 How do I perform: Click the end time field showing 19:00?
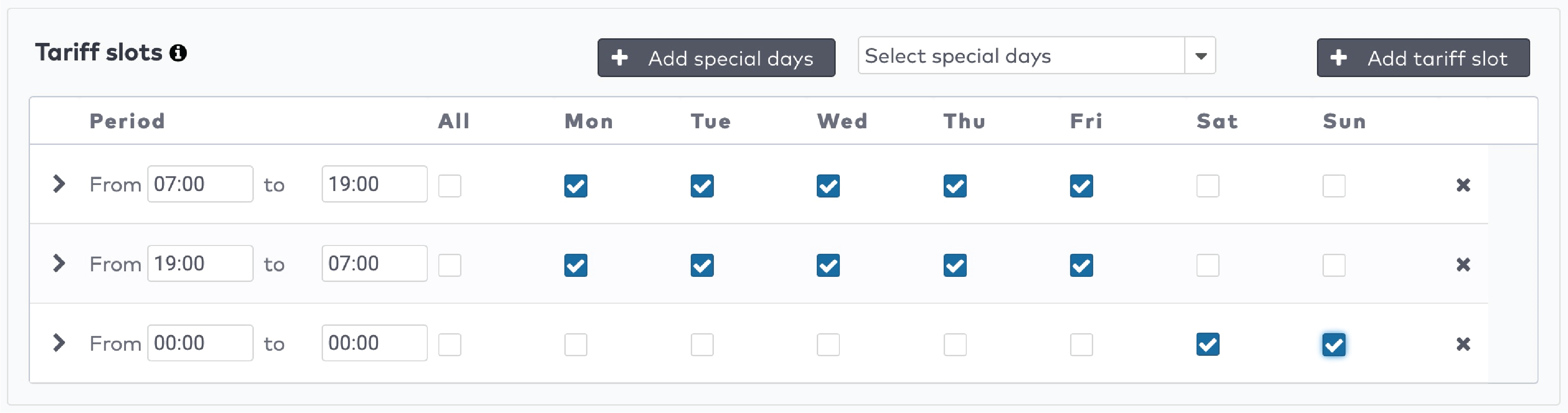(374, 184)
